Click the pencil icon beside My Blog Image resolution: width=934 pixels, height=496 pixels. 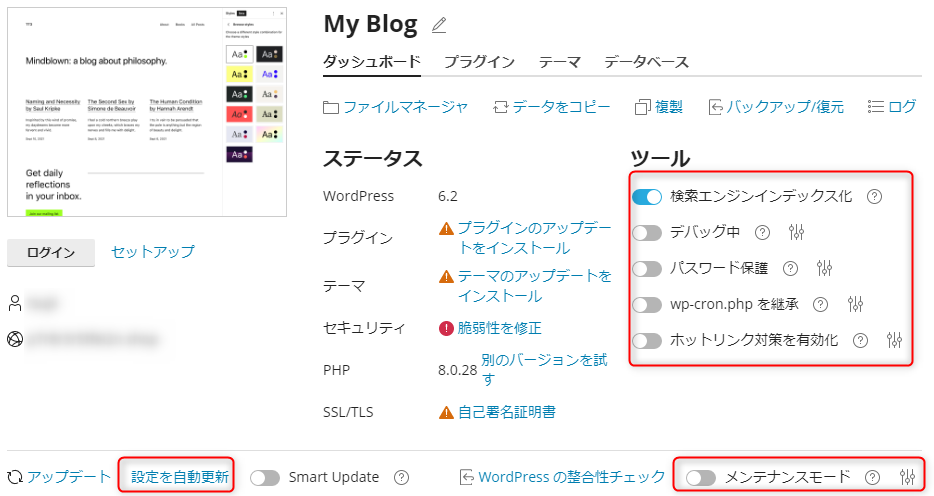coord(439,25)
